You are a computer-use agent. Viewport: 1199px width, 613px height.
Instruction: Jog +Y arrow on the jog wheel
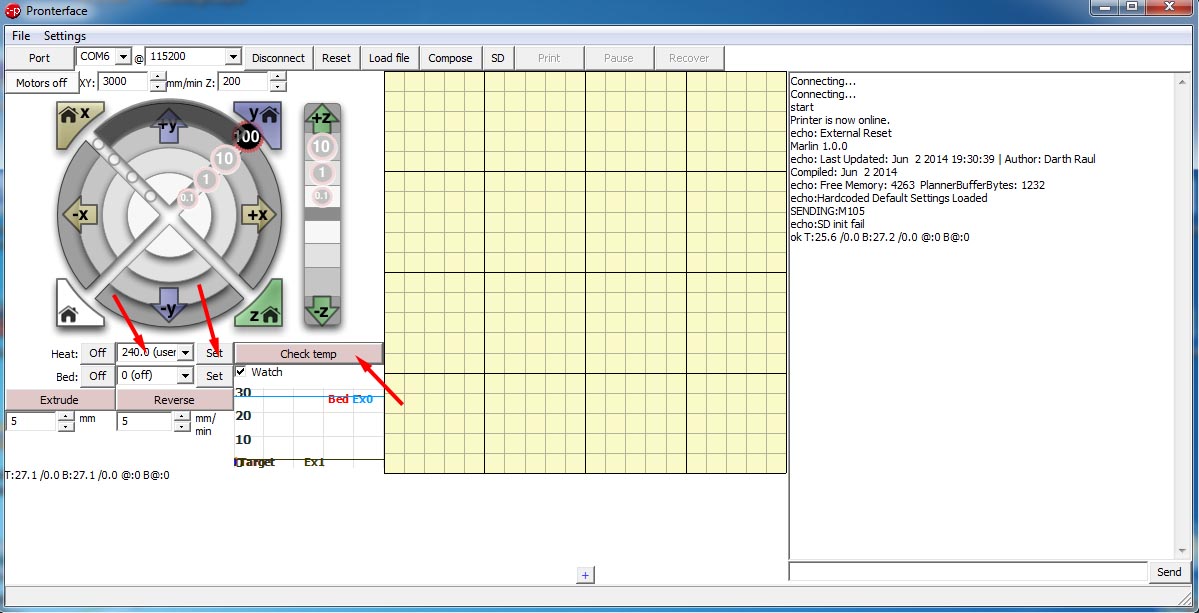pyautogui.click(x=167, y=125)
